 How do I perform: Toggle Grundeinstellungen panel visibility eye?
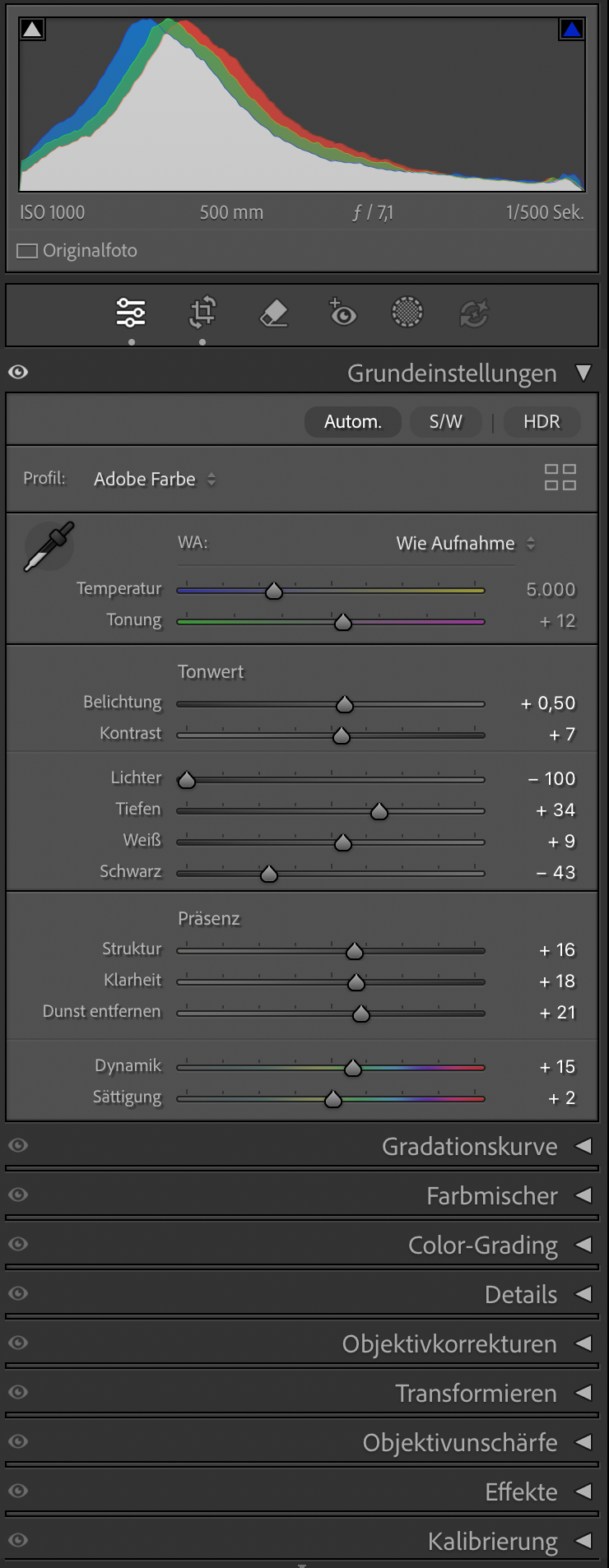[x=18, y=372]
